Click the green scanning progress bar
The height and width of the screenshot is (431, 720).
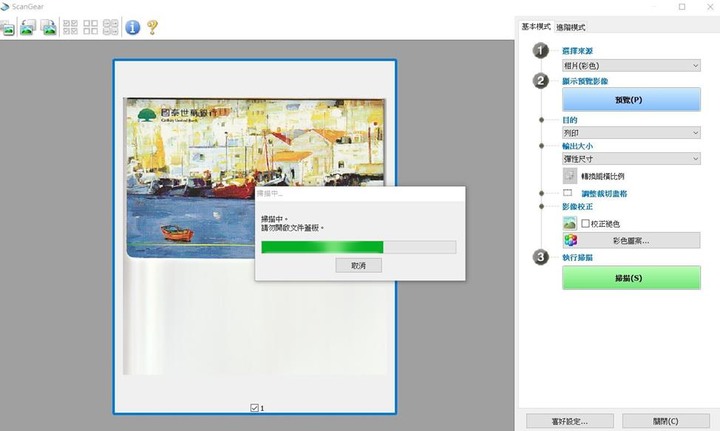click(x=359, y=247)
